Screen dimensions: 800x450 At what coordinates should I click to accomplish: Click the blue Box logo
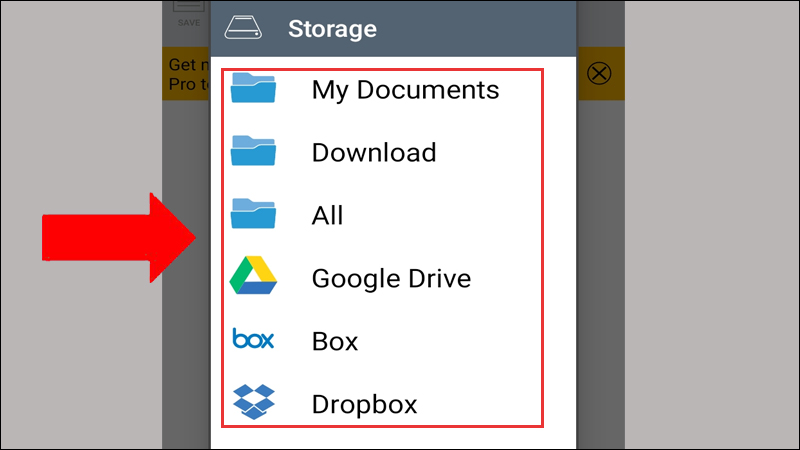coord(253,339)
